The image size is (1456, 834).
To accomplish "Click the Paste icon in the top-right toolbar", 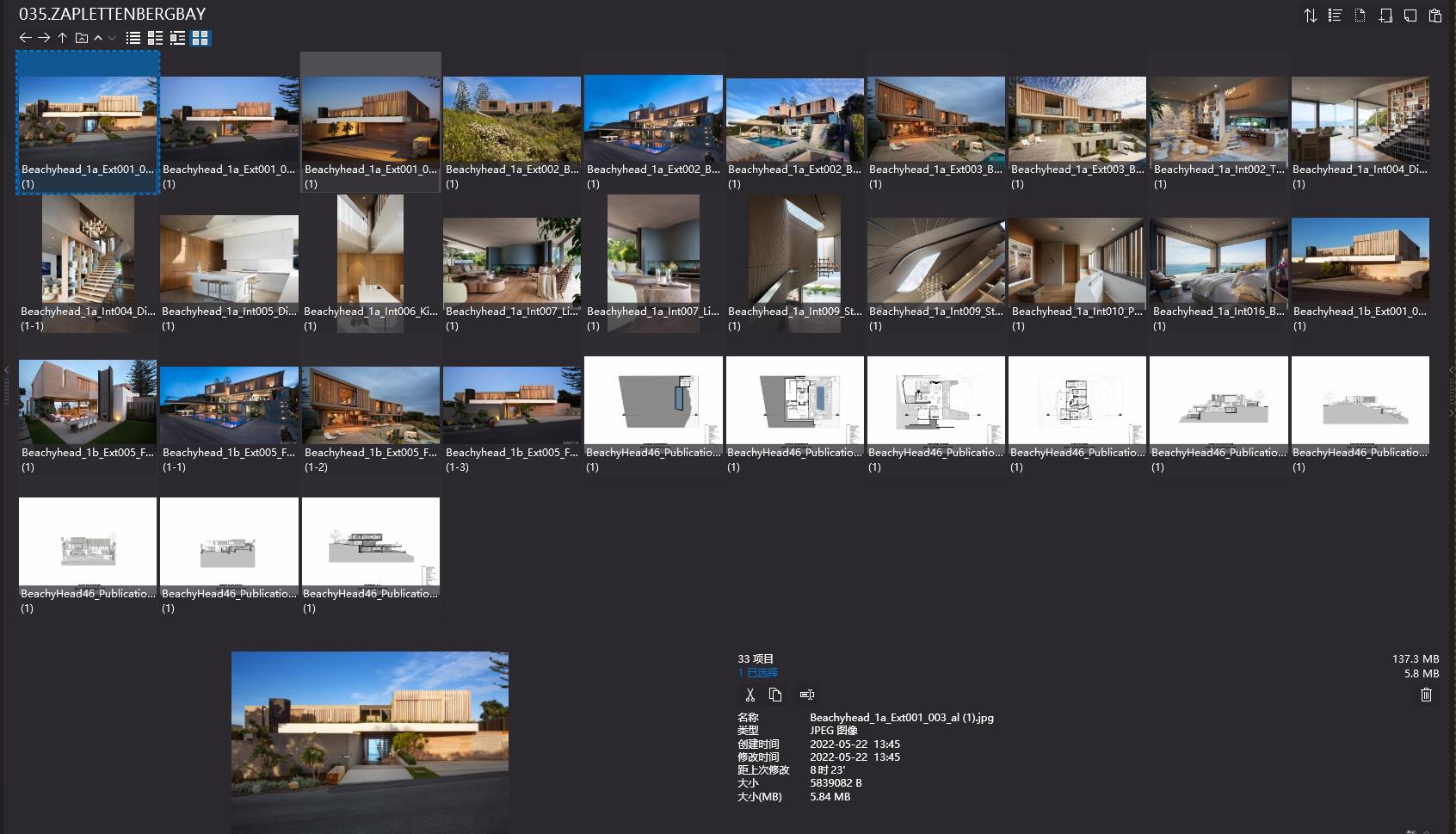I will point(1433,15).
